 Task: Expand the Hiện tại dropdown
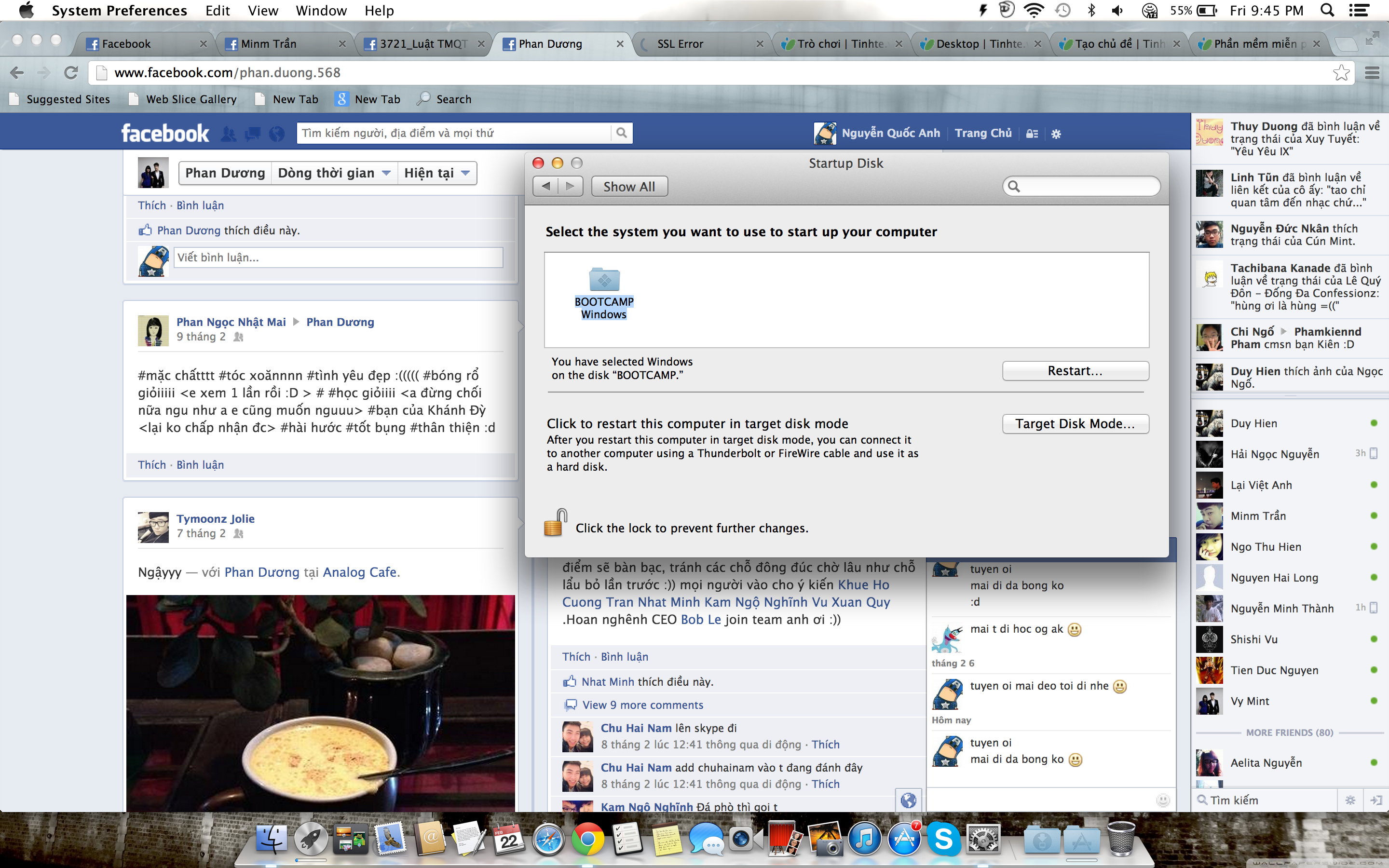coord(437,174)
